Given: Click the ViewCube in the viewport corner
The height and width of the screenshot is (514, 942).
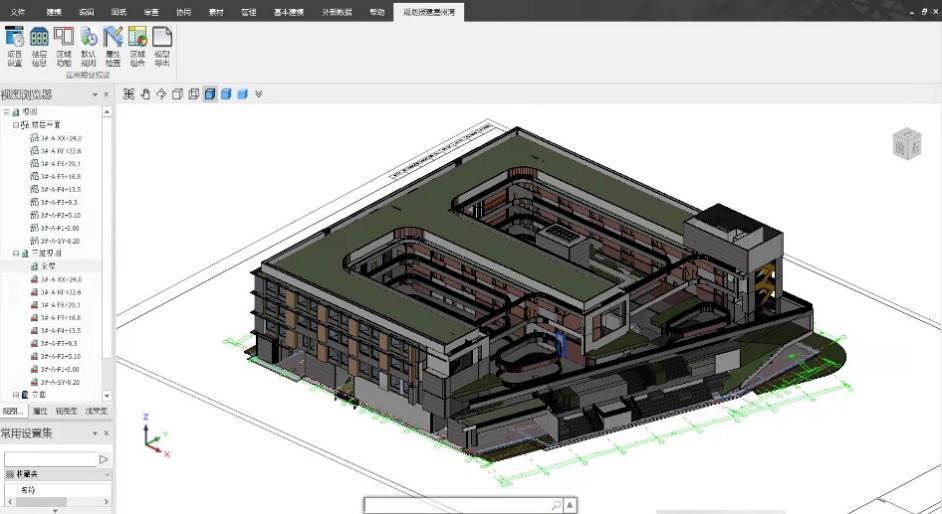Looking at the screenshot, I should point(906,142).
